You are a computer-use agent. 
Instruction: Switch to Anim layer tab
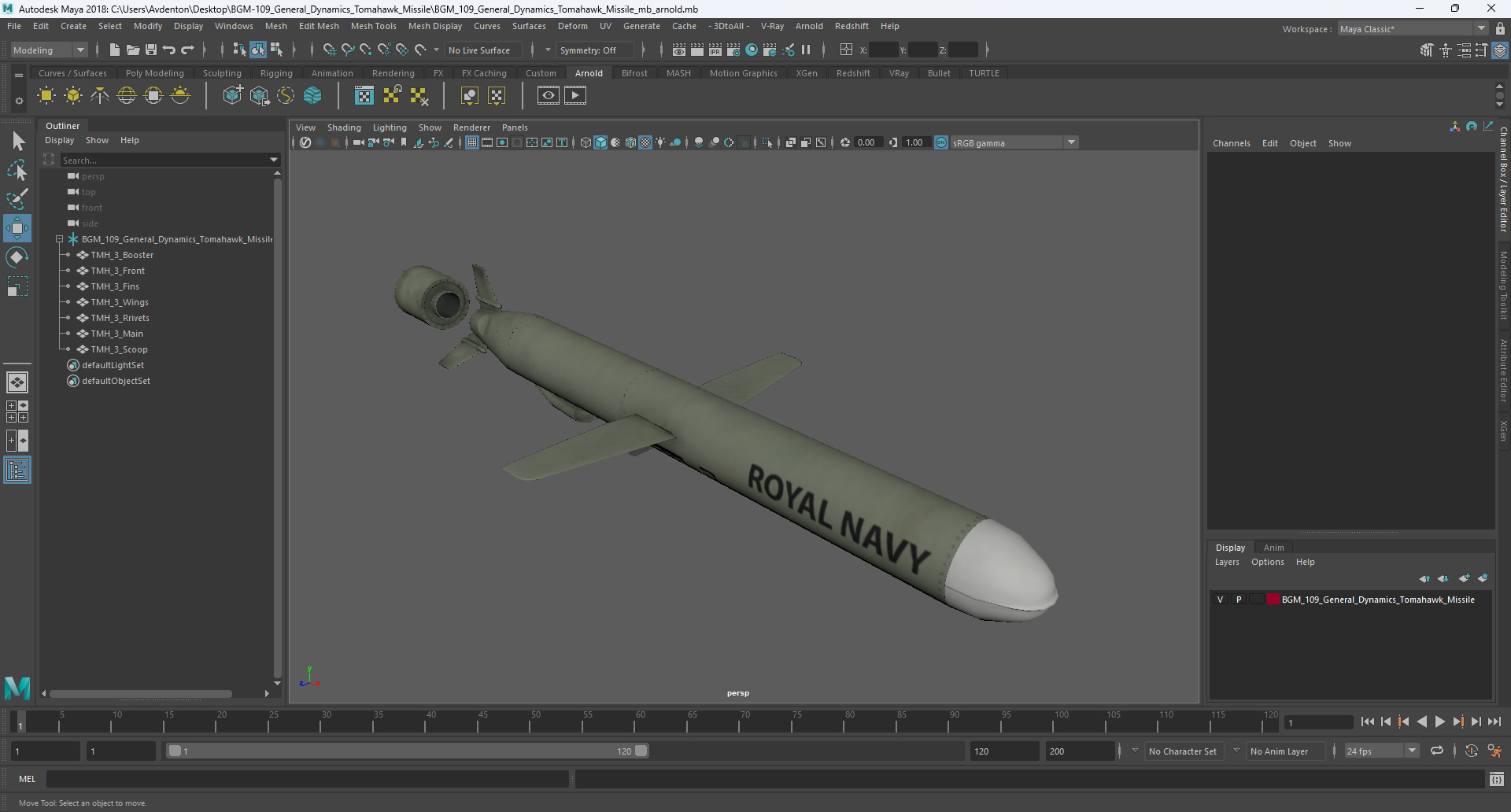(1273, 548)
